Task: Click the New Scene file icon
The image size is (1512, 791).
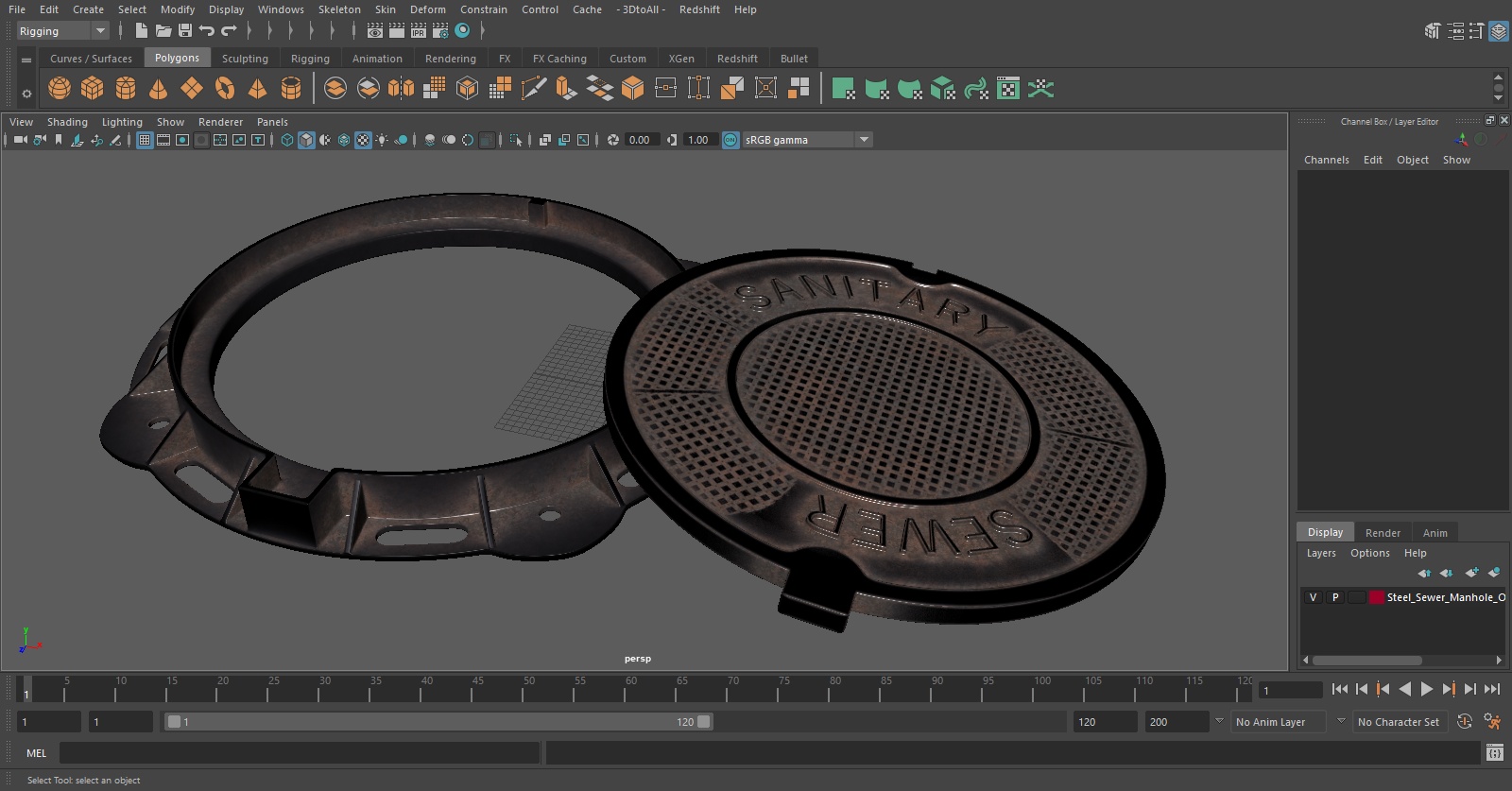Action: 141,31
